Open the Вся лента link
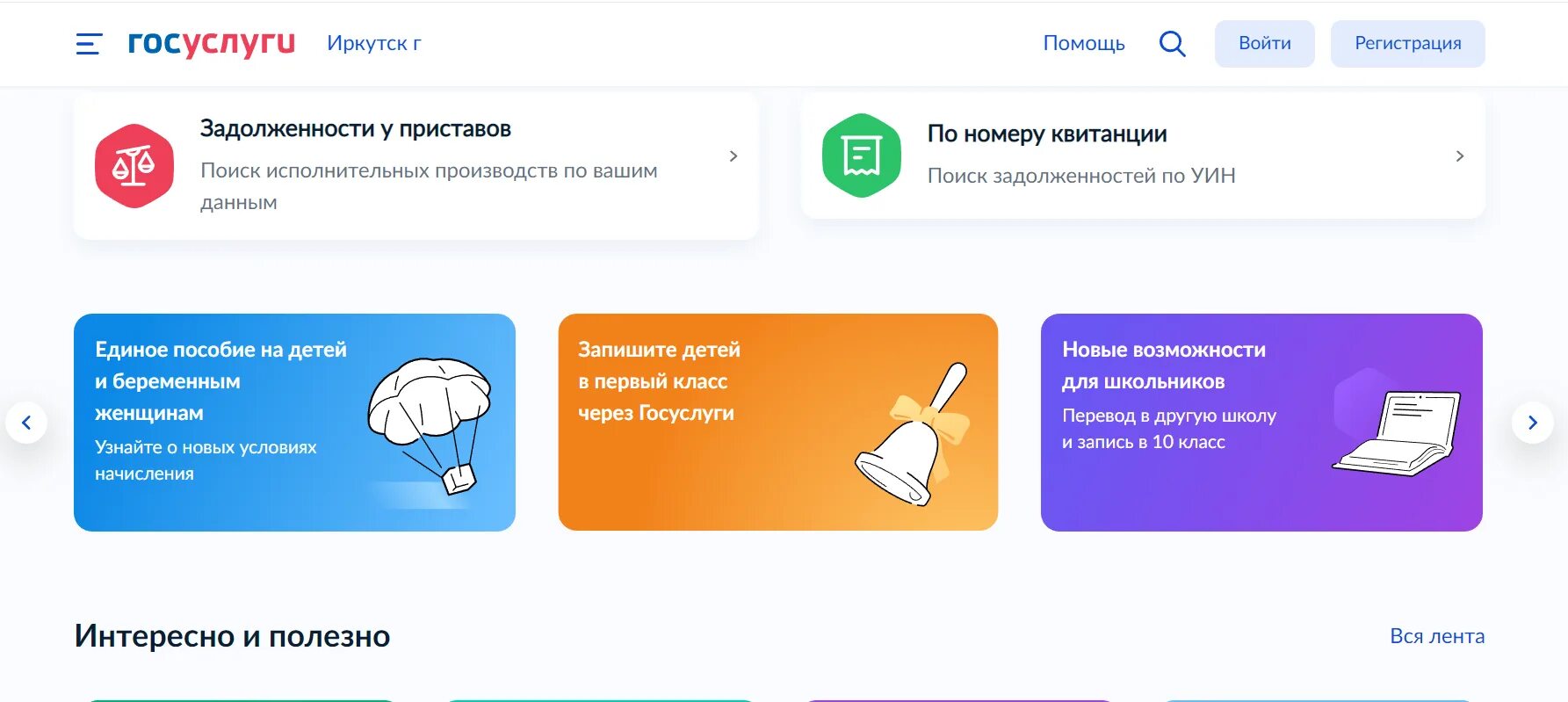The width and height of the screenshot is (1568, 702). click(x=1437, y=636)
